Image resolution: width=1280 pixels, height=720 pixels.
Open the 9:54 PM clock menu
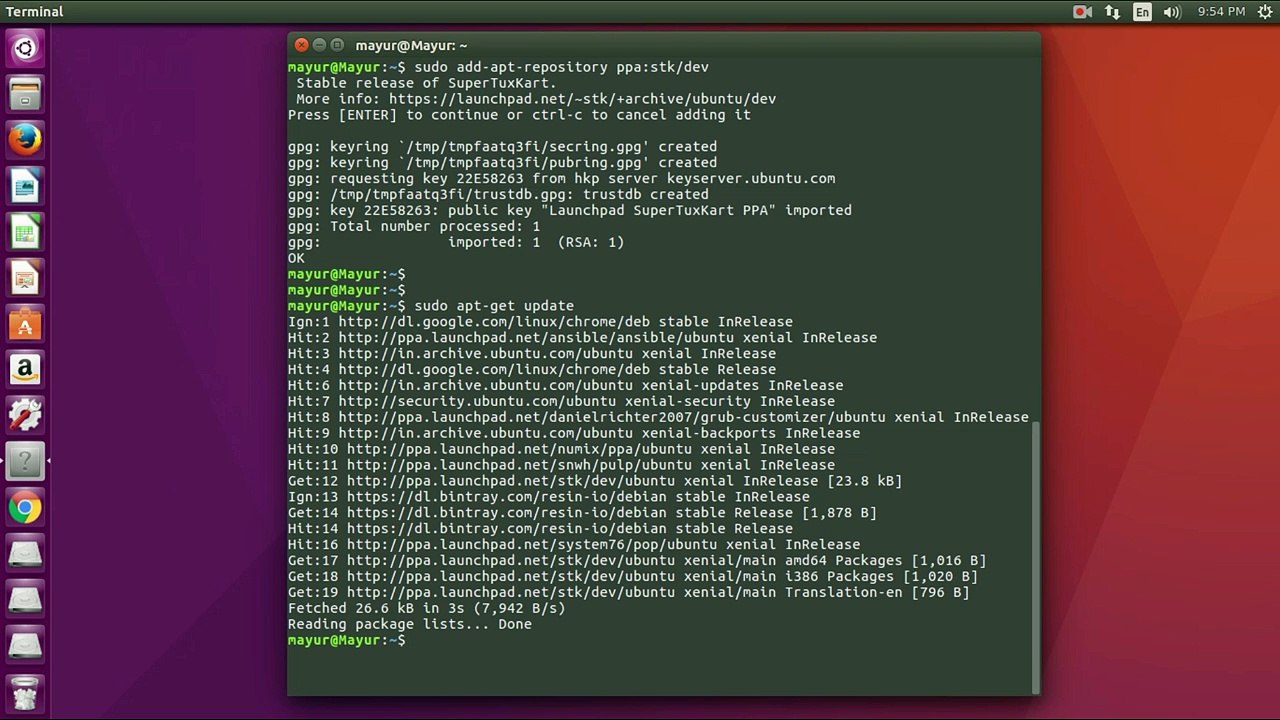click(1221, 12)
